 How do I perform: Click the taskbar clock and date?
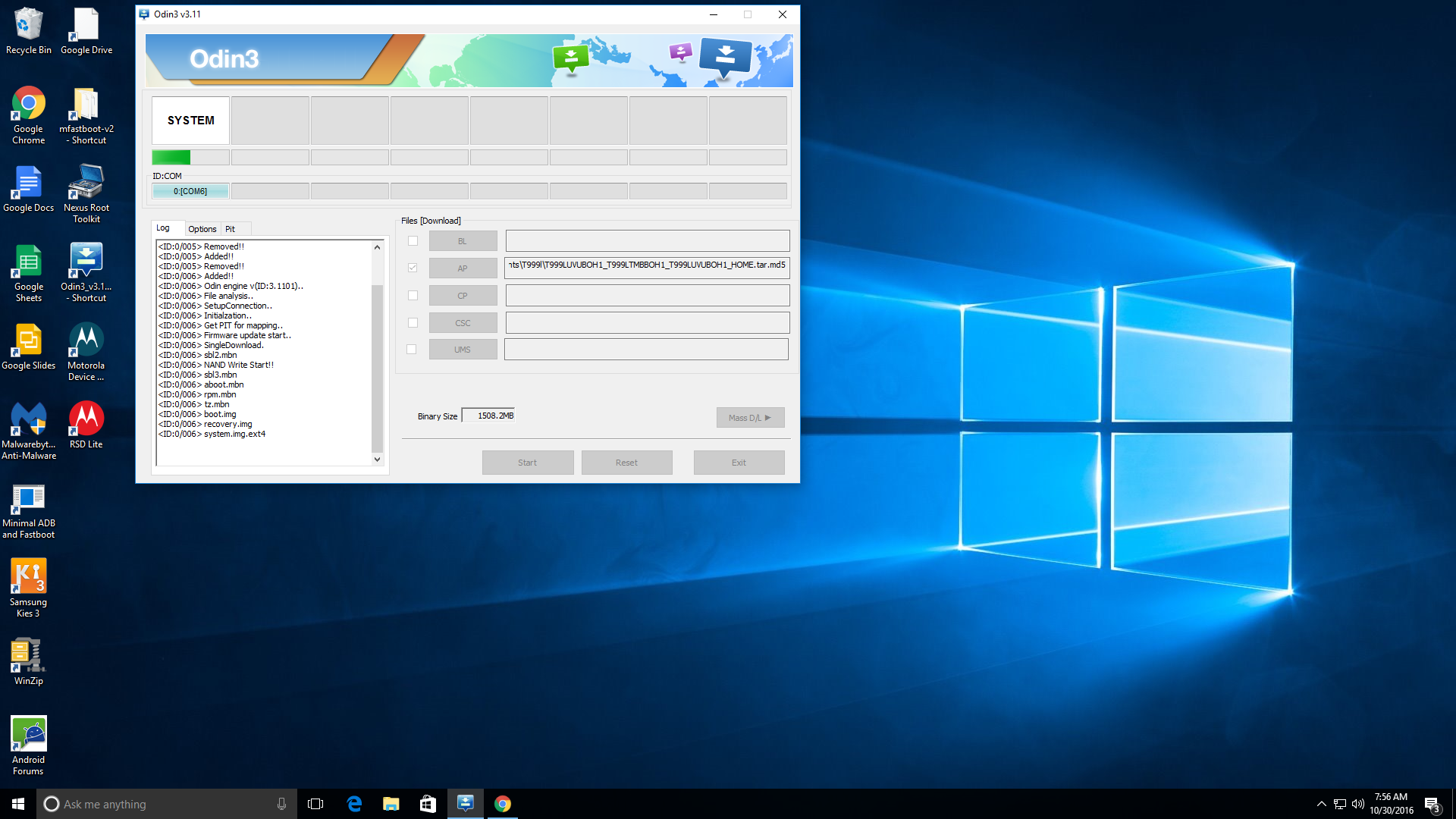point(1391,804)
